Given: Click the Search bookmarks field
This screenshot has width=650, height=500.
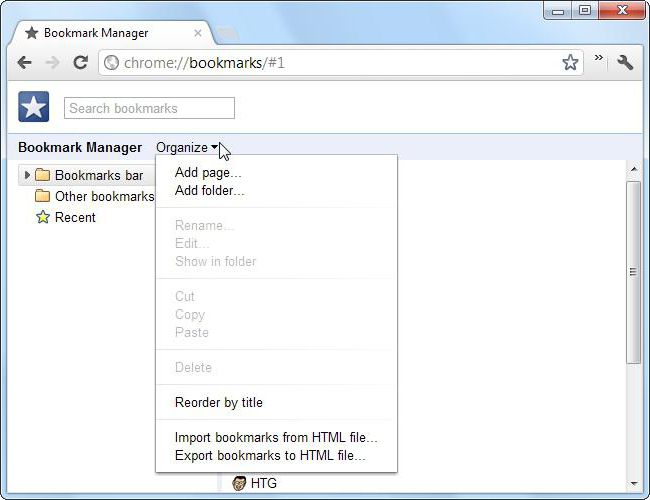Looking at the screenshot, I should (149, 108).
